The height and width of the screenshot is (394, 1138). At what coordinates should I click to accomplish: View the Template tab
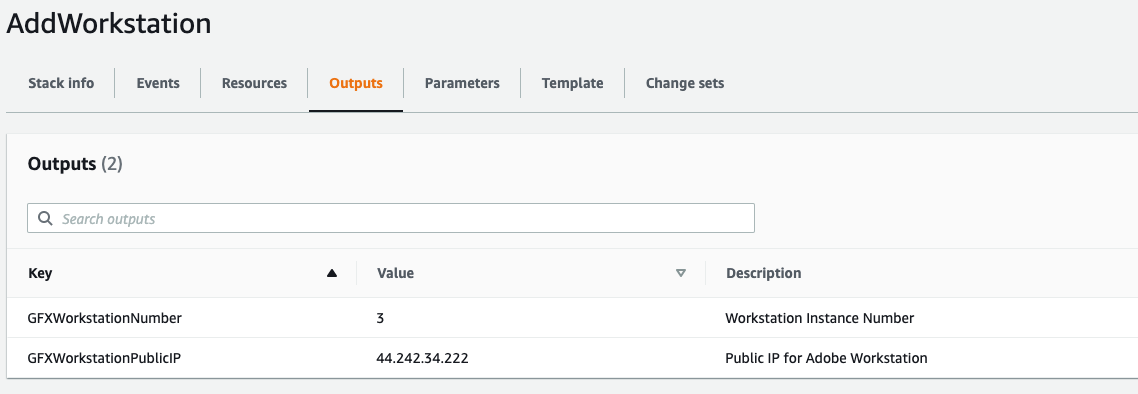tap(572, 83)
